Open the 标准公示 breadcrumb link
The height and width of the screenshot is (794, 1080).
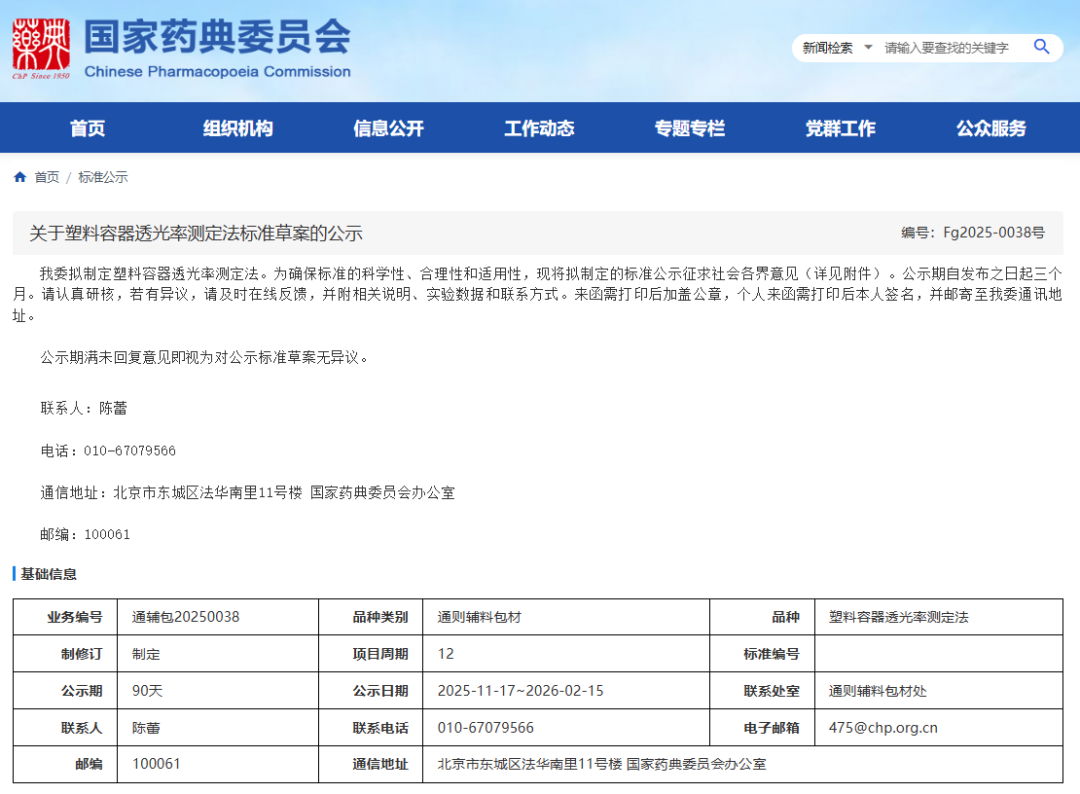click(x=103, y=177)
